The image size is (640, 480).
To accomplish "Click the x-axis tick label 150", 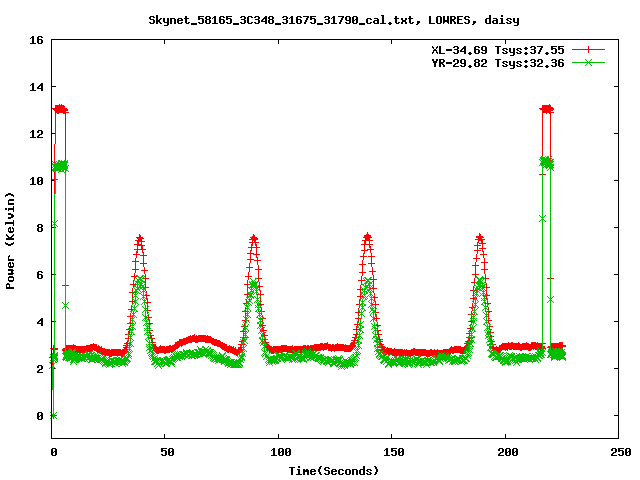I will pos(394,452).
